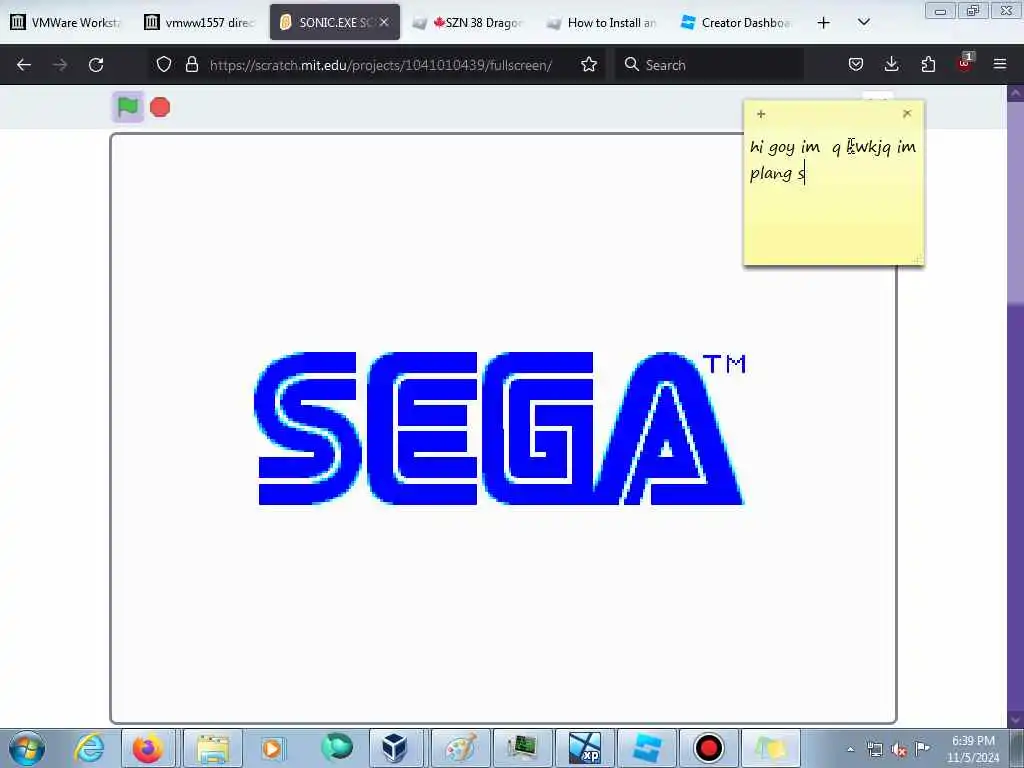1024x768 pixels.
Task: Delete the sticky note with X
Action: pyautogui.click(x=907, y=114)
